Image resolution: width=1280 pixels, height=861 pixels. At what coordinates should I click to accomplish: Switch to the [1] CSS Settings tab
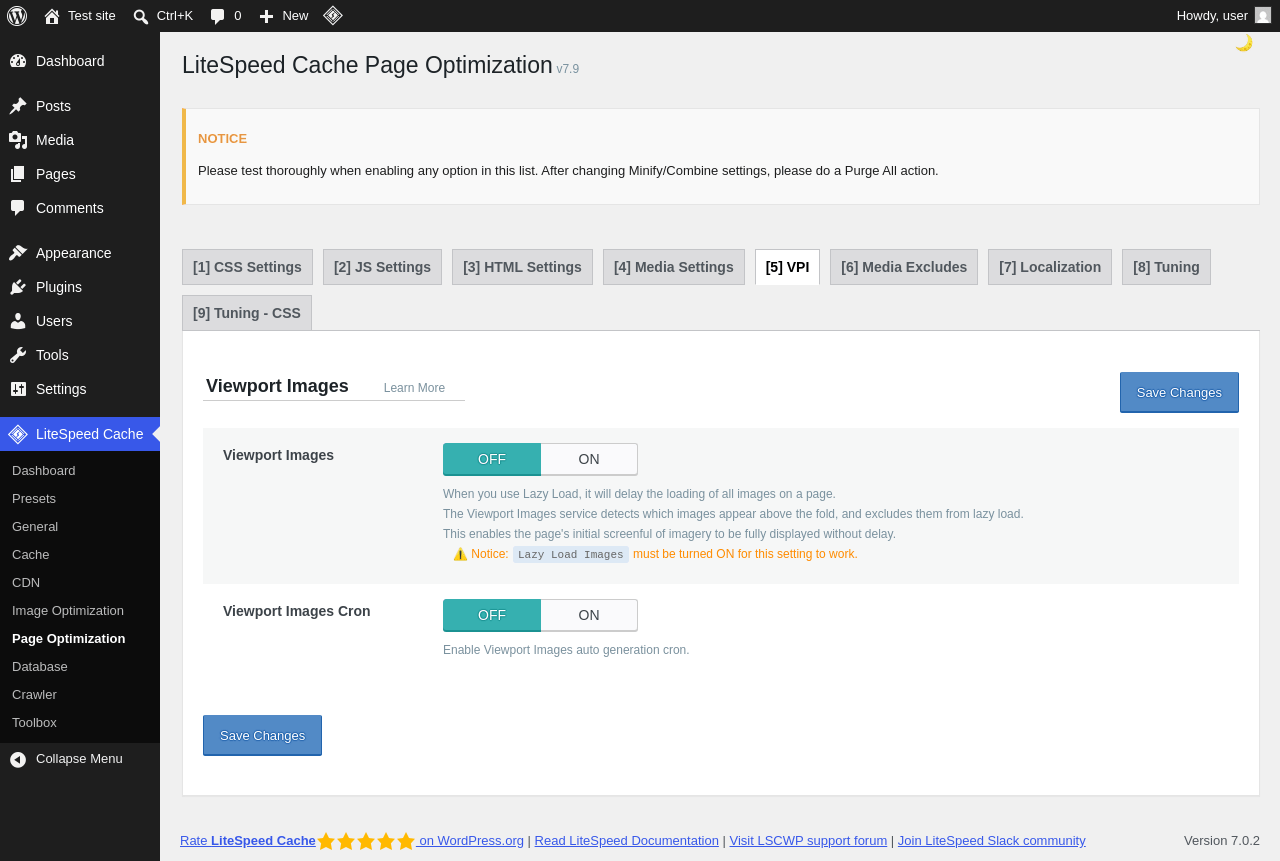coord(247,267)
